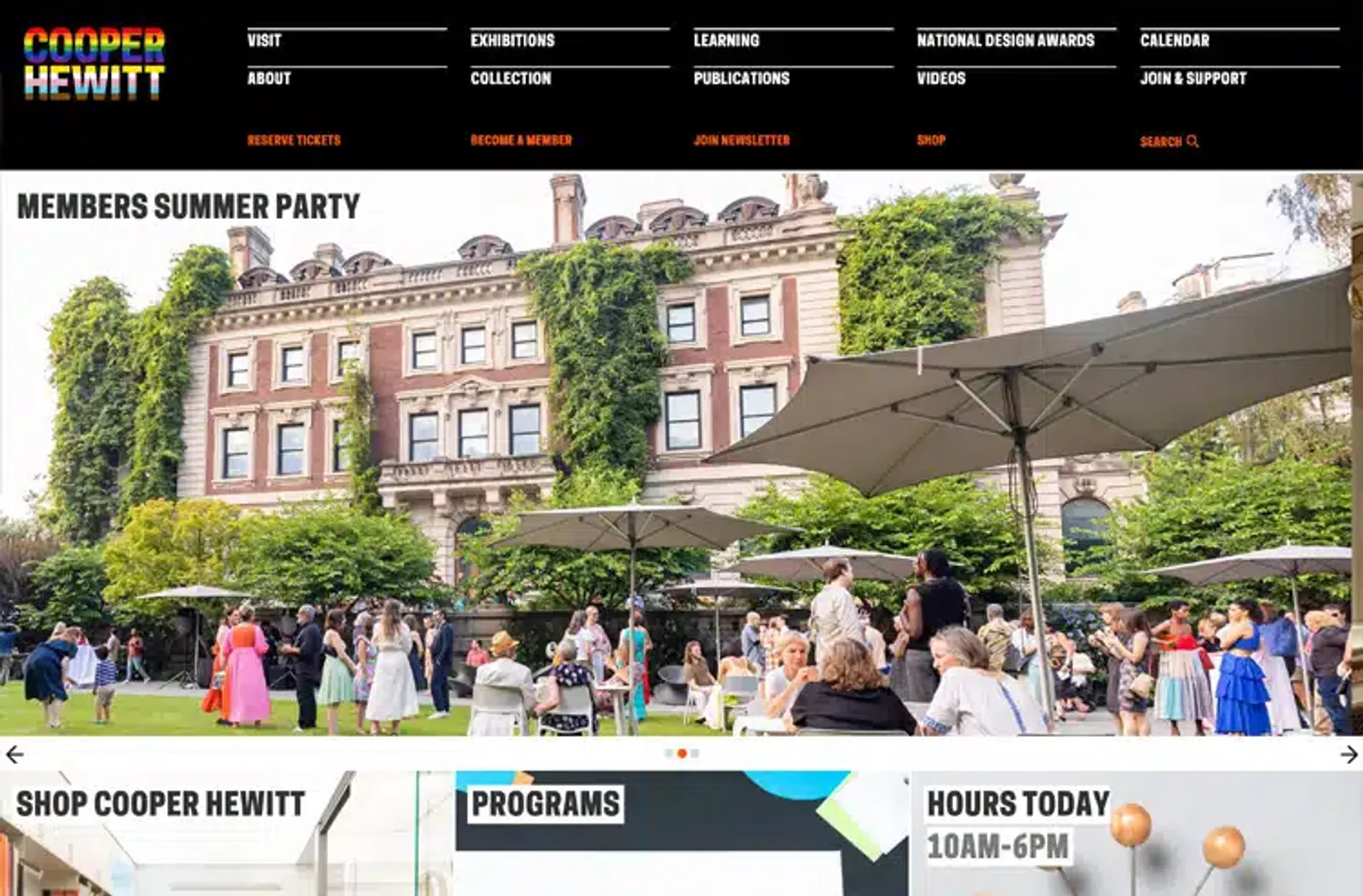
Task: Select the first carousel dot
Action: [x=669, y=753]
